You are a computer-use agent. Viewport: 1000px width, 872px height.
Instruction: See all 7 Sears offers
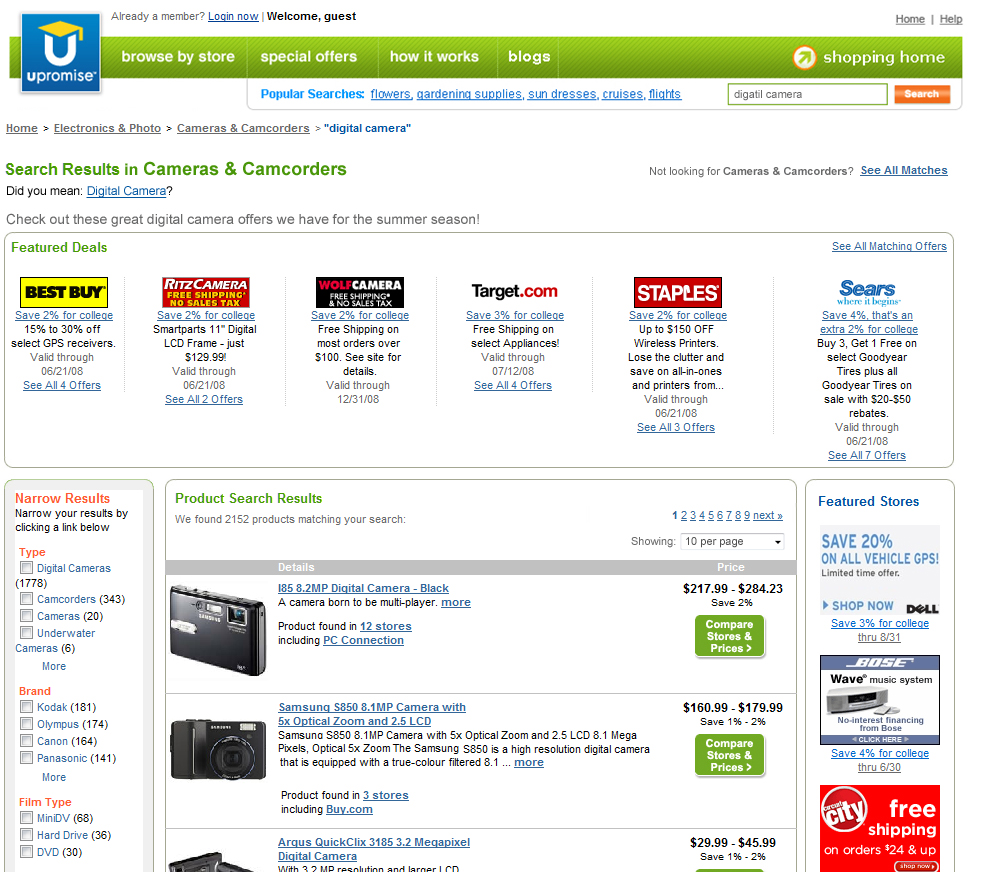tap(867, 455)
